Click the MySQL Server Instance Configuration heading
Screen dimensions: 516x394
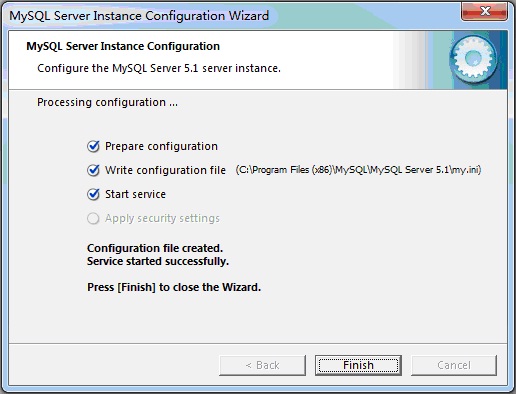123,46
